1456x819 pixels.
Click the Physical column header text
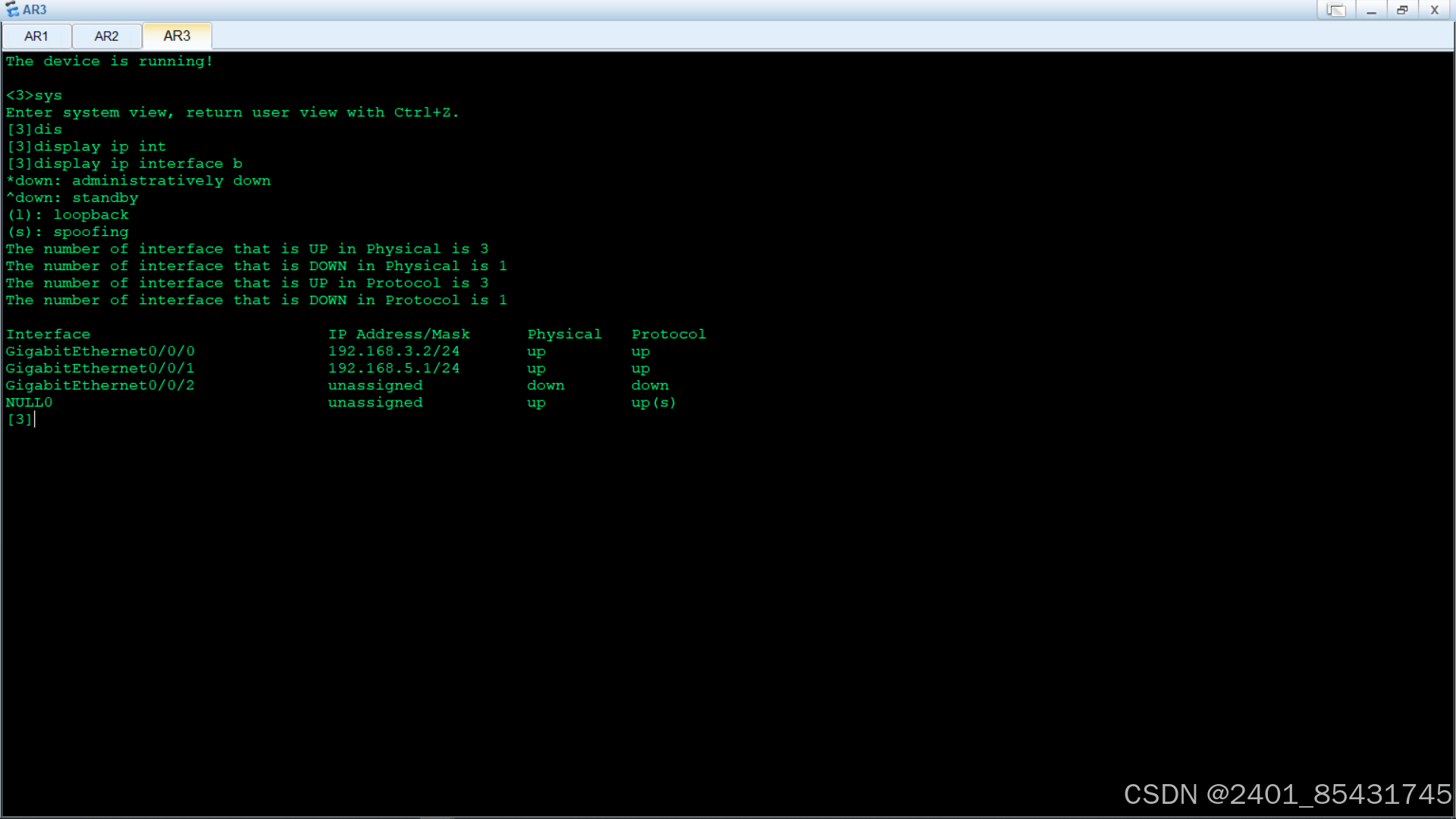pyautogui.click(x=564, y=334)
